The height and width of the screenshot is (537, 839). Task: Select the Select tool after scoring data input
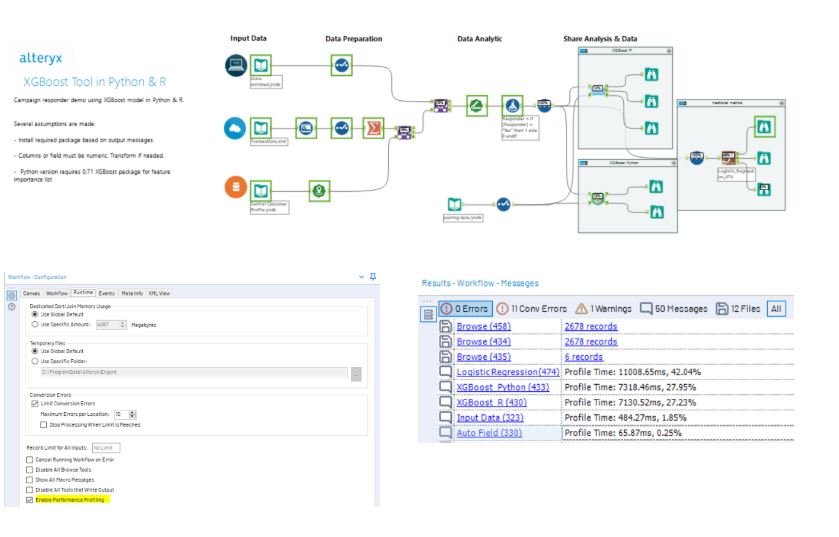tap(504, 204)
